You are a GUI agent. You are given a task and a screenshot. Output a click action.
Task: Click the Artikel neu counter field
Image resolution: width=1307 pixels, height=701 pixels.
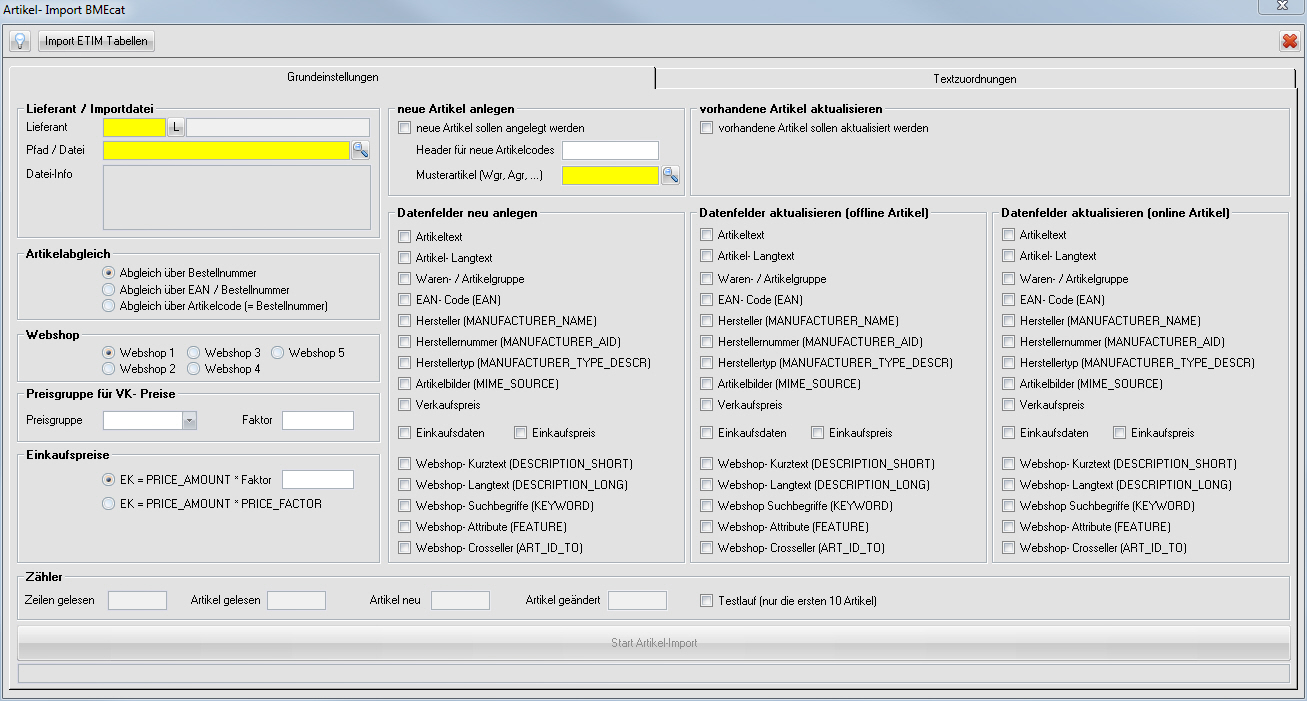pyautogui.click(x=460, y=601)
